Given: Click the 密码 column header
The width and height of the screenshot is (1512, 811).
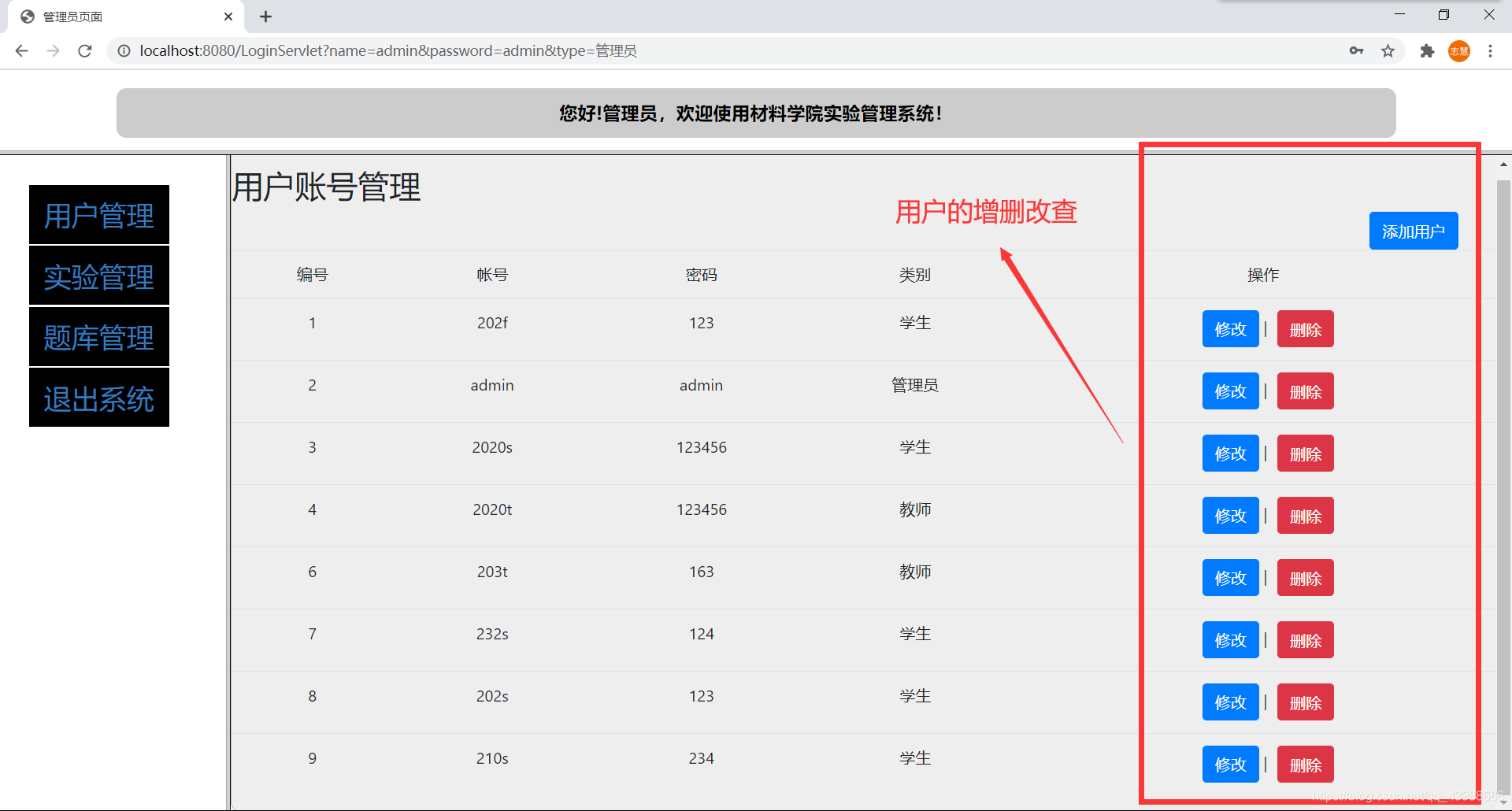Looking at the screenshot, I should coord(701,275).
